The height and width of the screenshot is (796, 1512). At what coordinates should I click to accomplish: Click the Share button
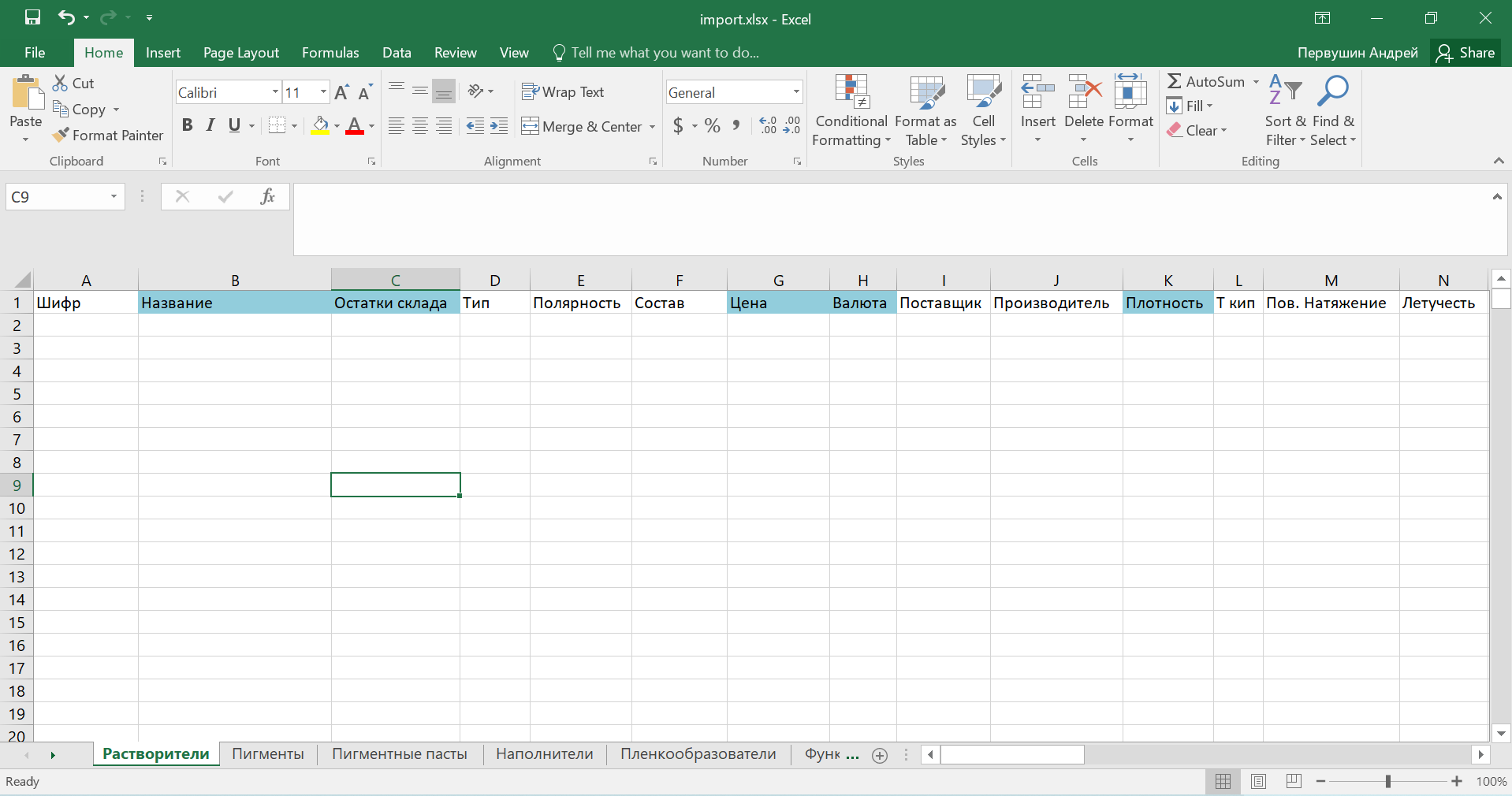point(1465,53)
